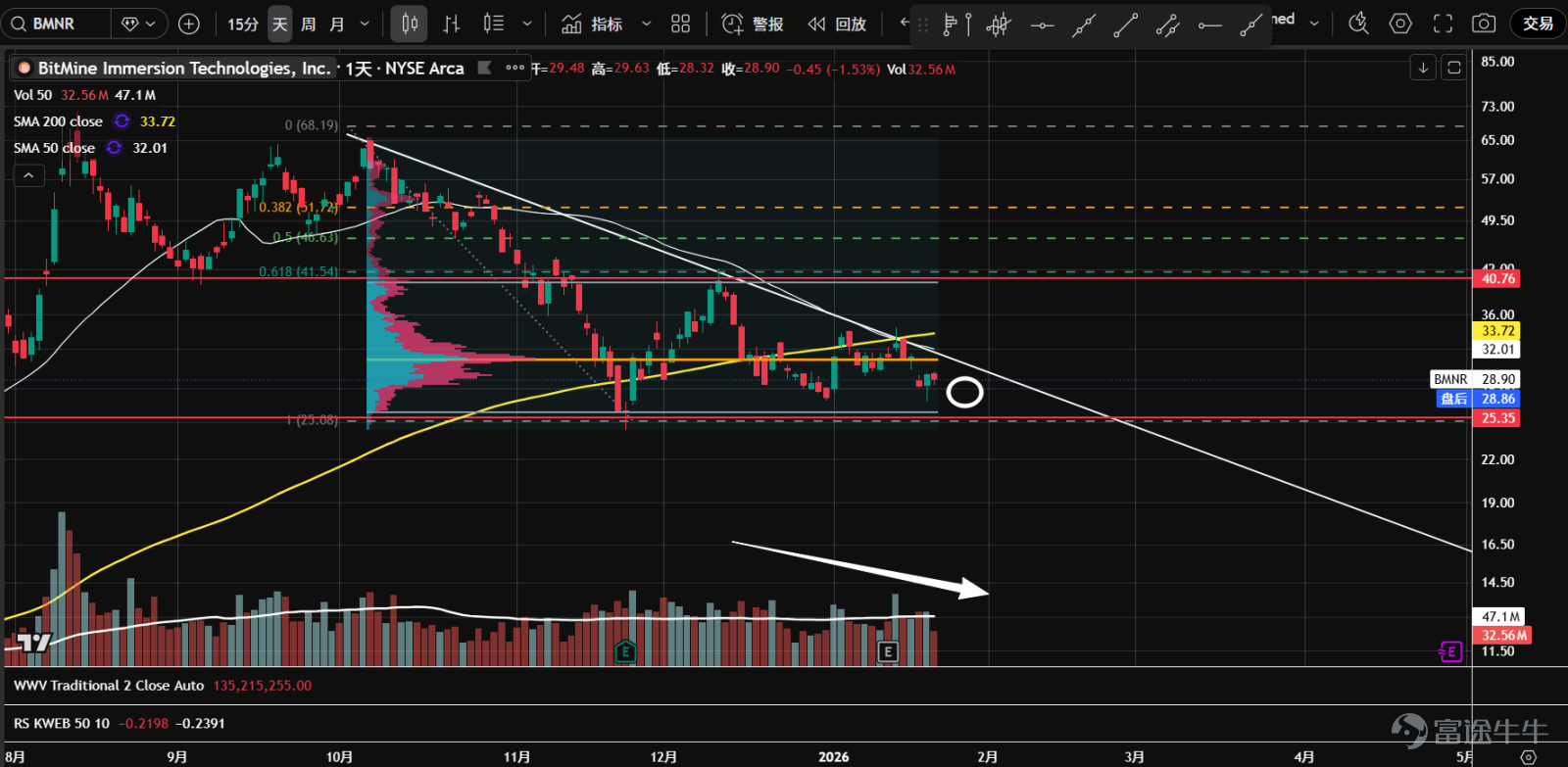This screenshot has width=1568, height=767.
Task: Add symbol with the plus circle icon
Action: click(x=189, y=24)
